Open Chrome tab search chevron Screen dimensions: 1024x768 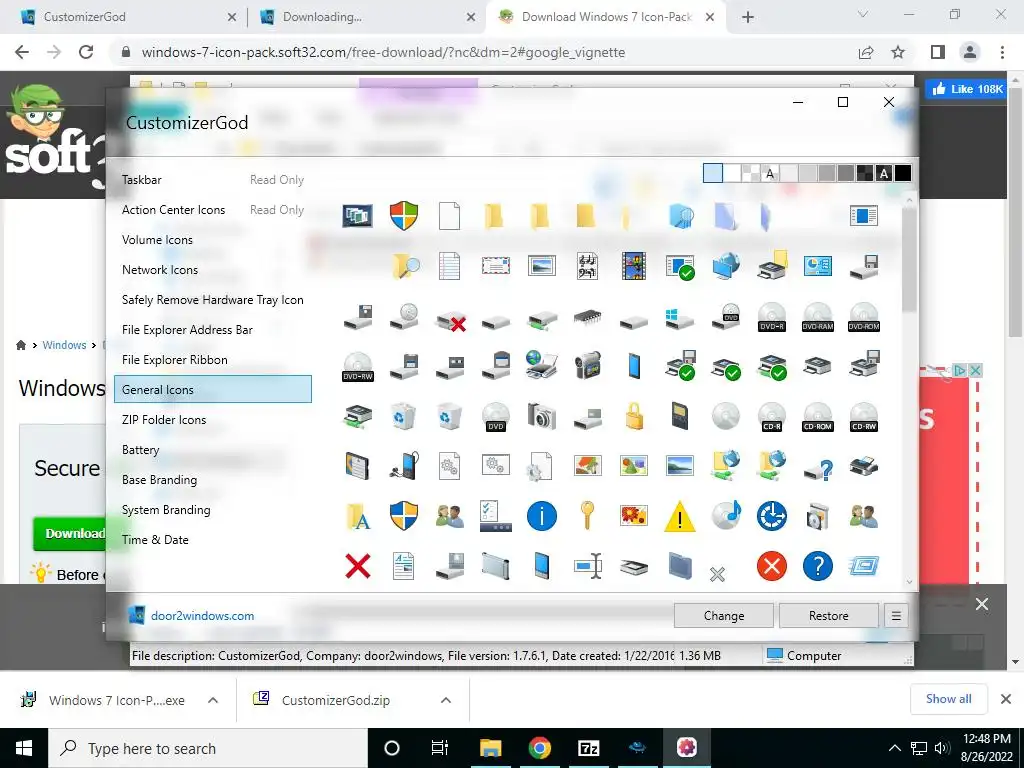[863, 14]
